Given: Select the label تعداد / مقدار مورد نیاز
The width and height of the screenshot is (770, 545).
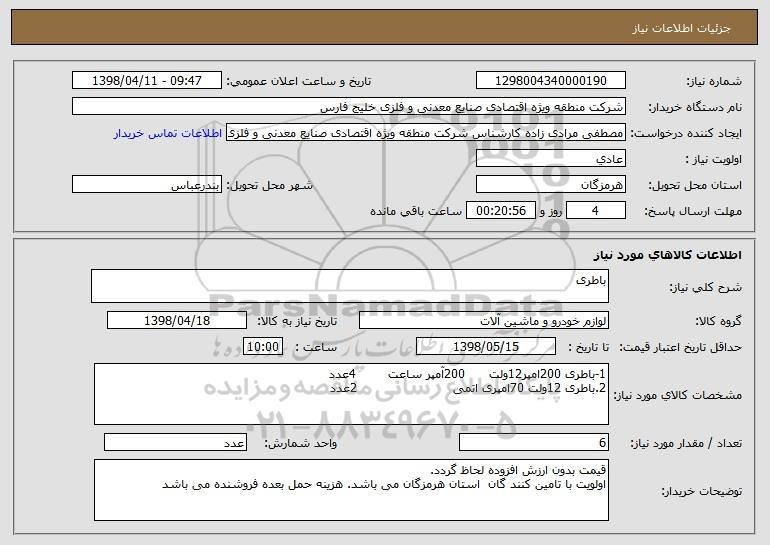Looking at the screenshot, I should click(x=686, y=443).
